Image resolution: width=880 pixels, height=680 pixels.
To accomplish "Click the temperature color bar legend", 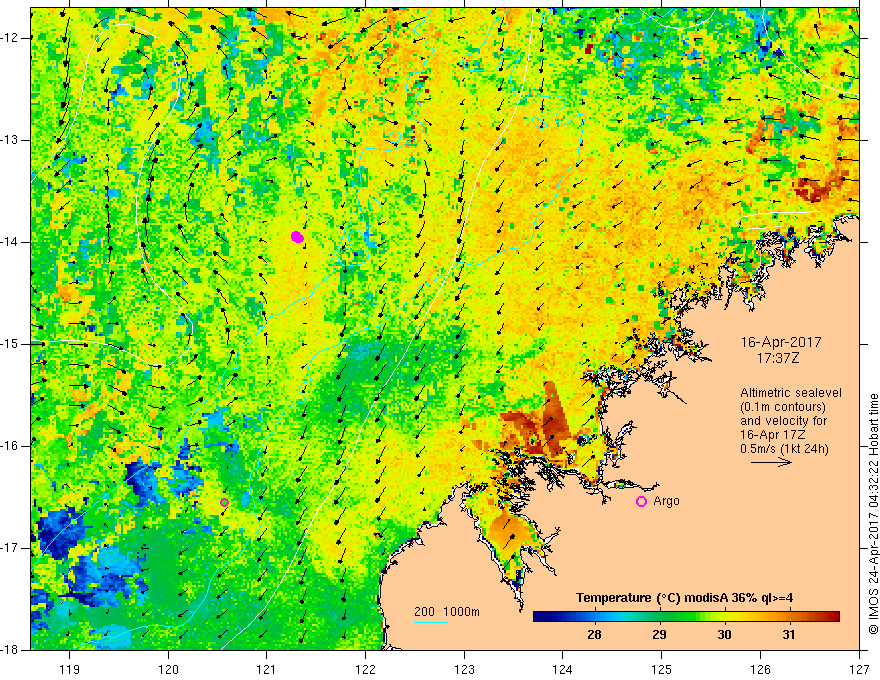I will coord(686,617).
